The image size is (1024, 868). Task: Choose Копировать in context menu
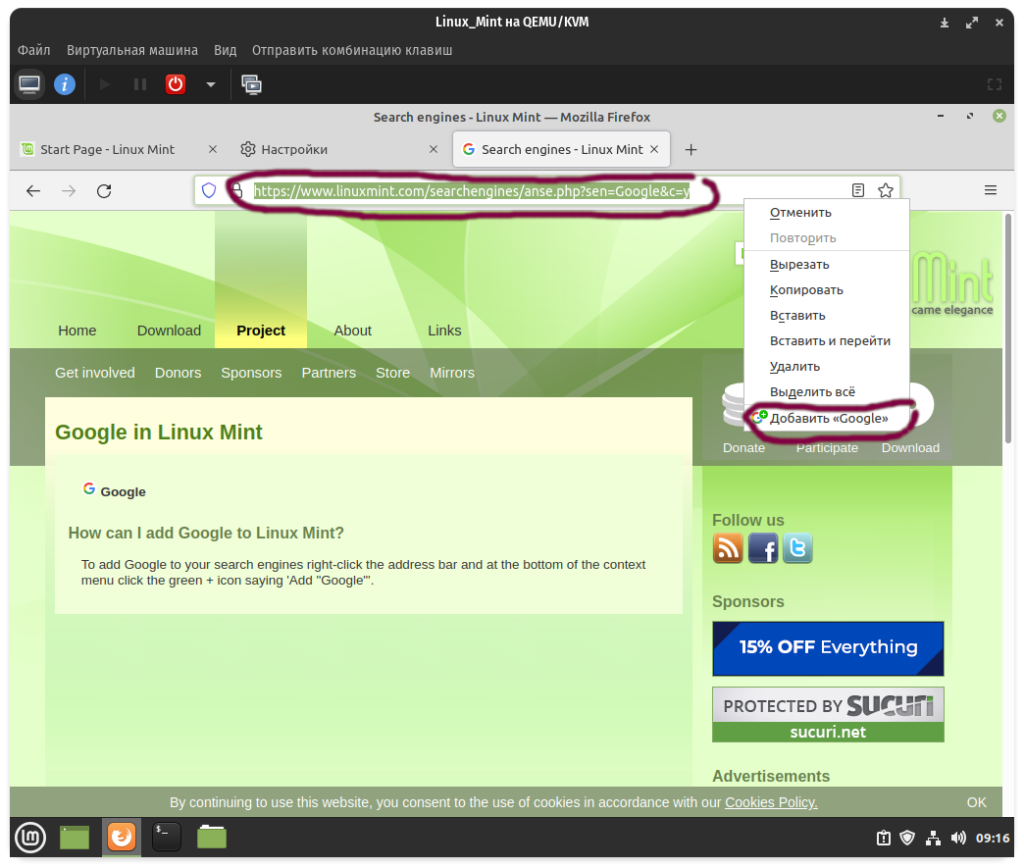pyautogui.click(x=826, y=290)
